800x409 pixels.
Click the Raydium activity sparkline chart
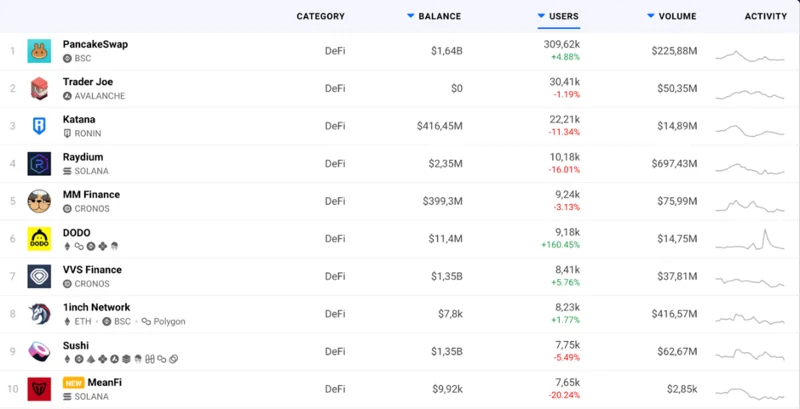pyautogui.click(x=750, y=168)
